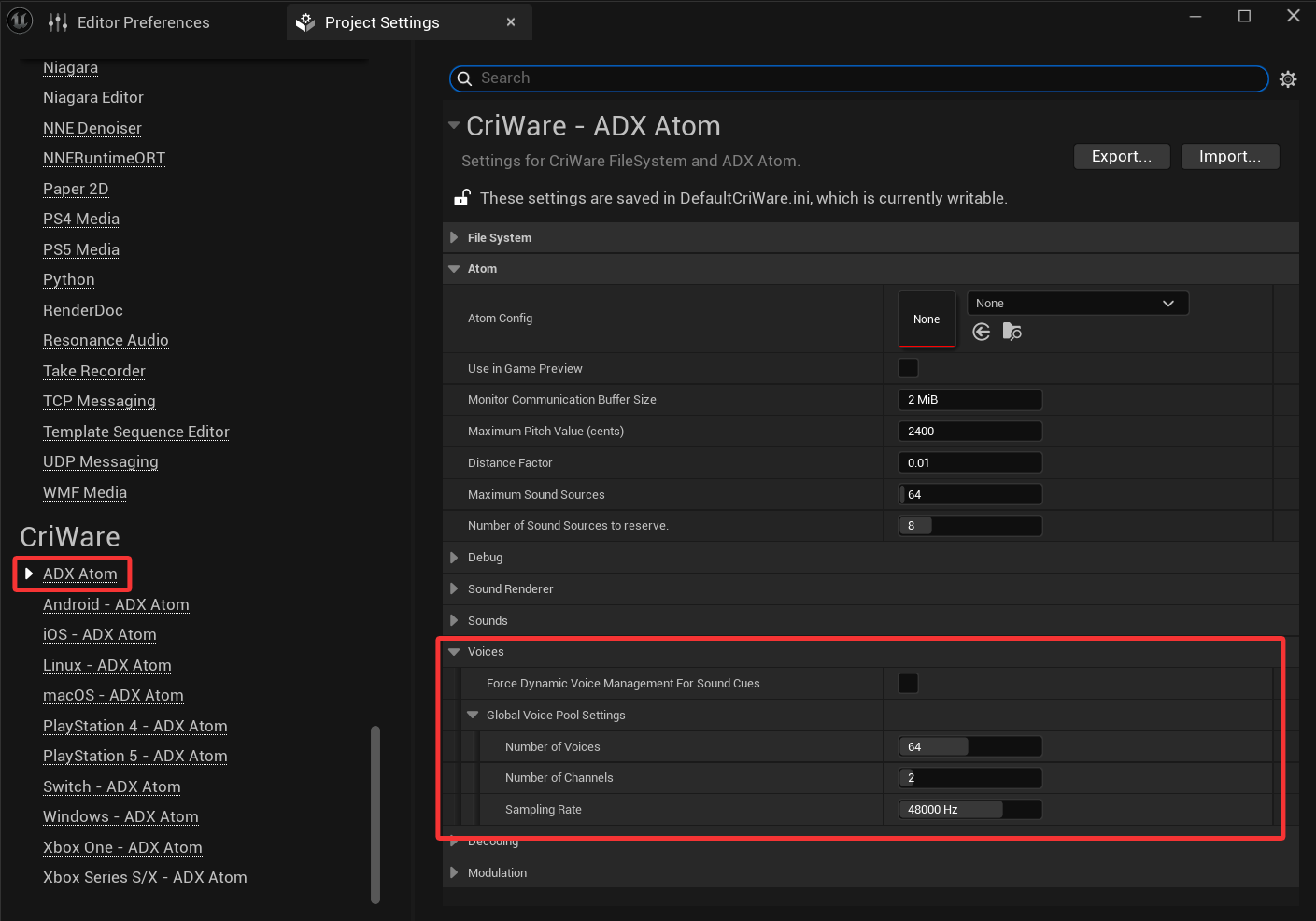The width and height of the screenshot is (1316, 921).
Task: Open PlayStation 5 - ADX Atom settings
Action: pyautogui.click(x=135, y=757)
